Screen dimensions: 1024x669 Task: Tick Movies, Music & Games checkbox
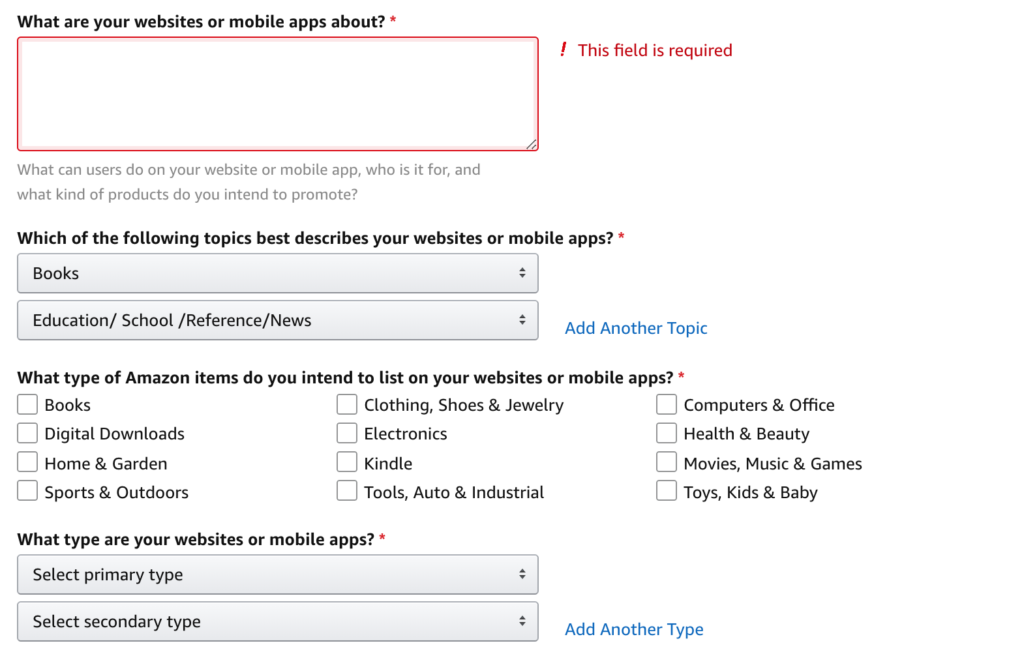pos(667,463)
